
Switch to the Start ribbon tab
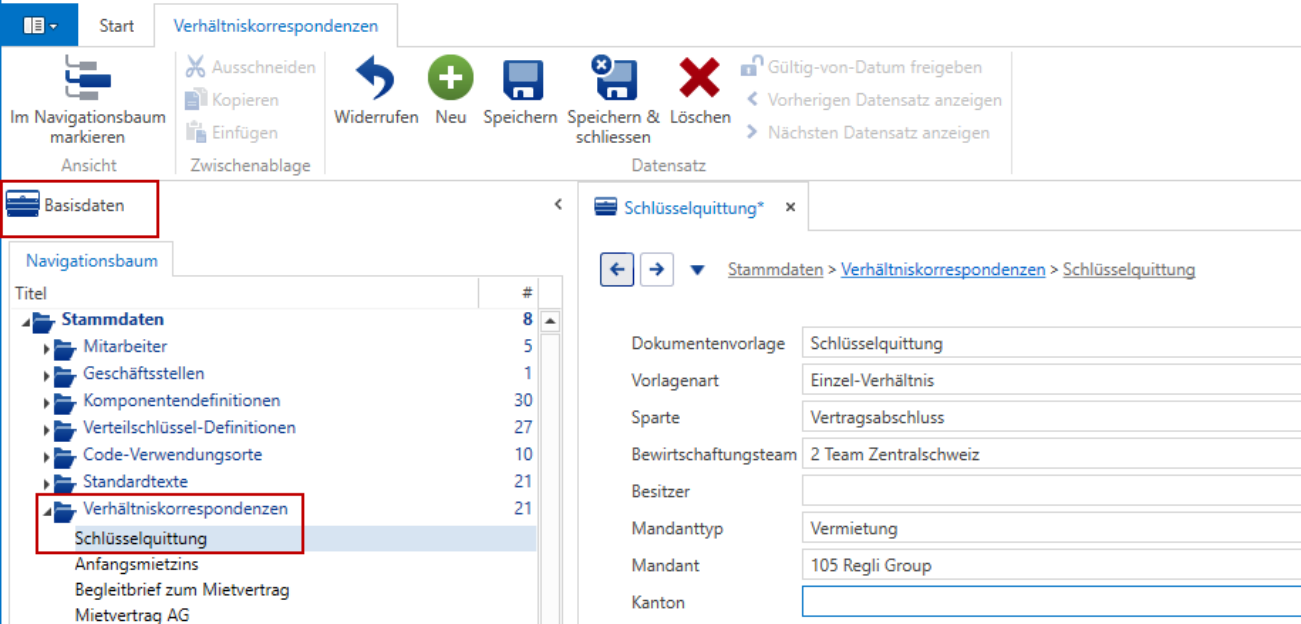tap(116, 26)
